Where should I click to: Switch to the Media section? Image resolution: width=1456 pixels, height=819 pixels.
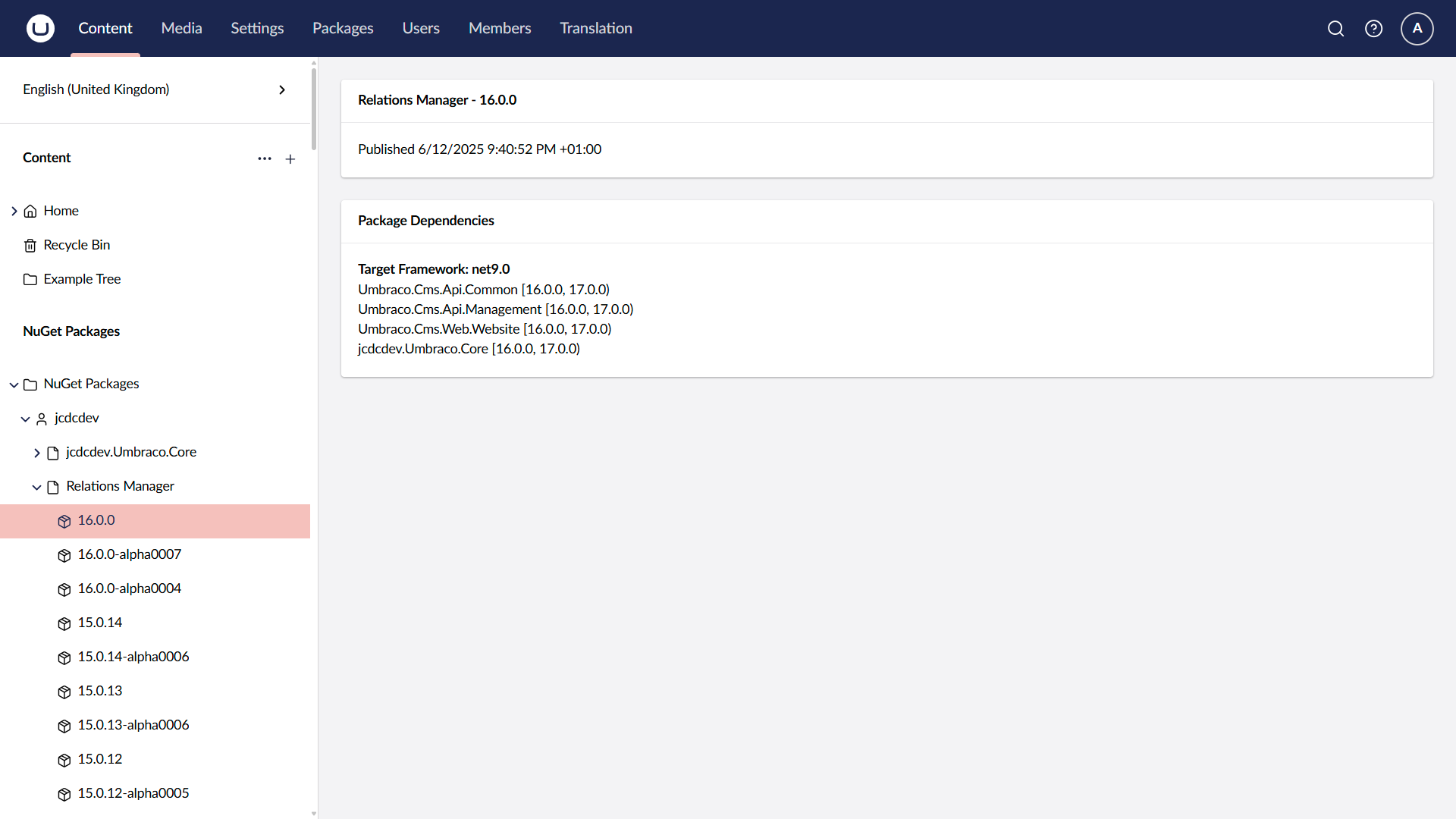(x=181, y=28)
